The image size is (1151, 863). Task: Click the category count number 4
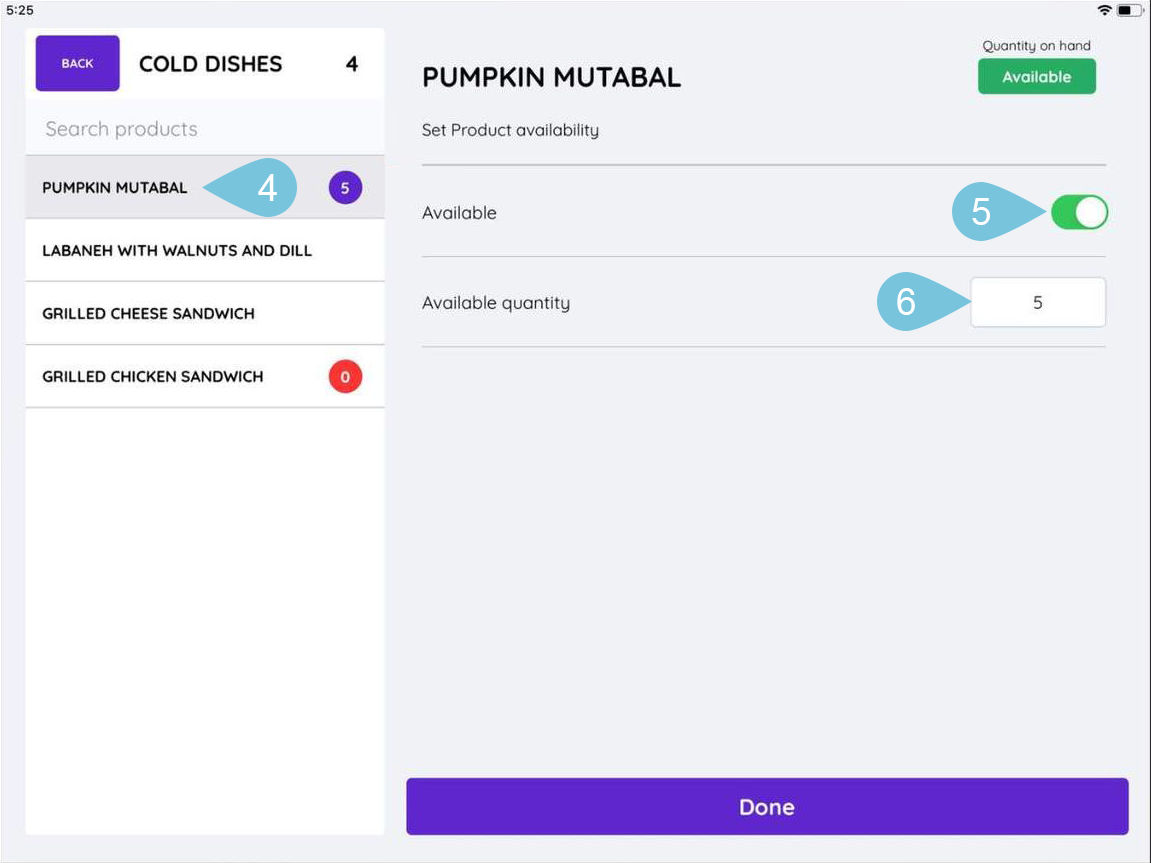point(352,64)
